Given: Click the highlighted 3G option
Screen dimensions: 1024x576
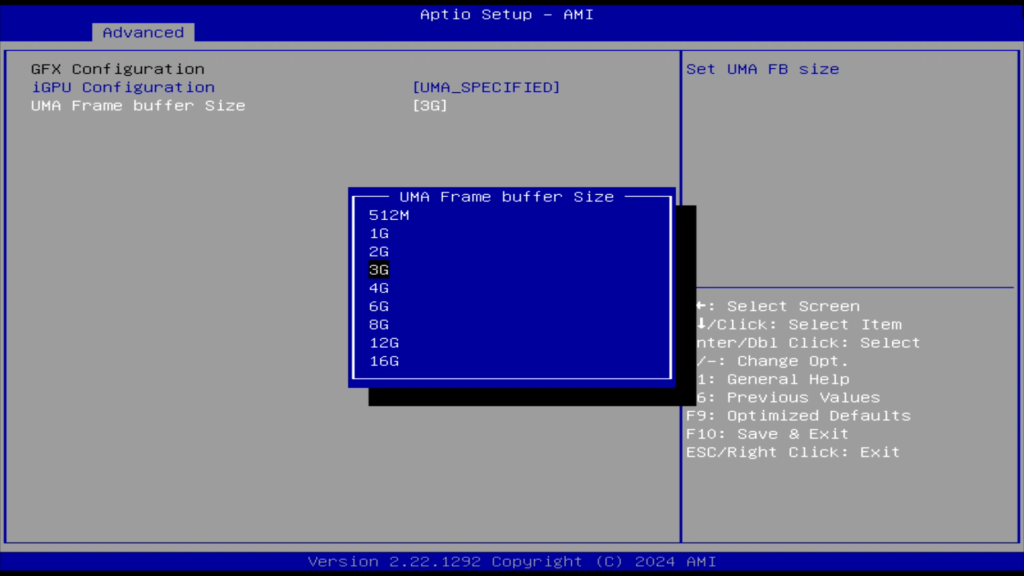Looking at the screenshot, I should point(379,270).
